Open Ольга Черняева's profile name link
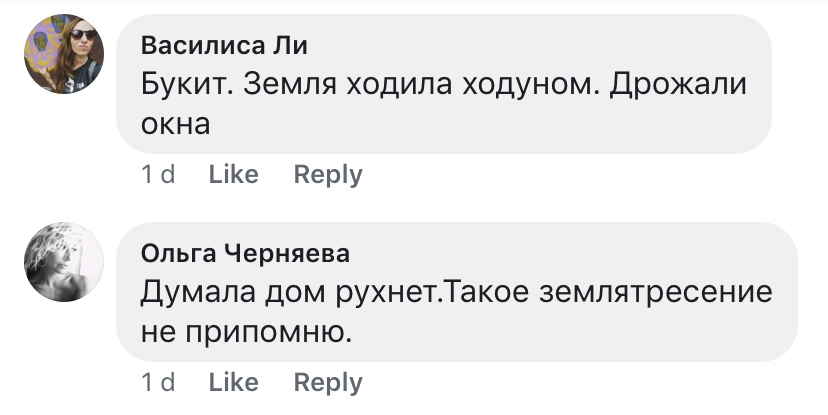The height and width of the screenshot is (415, 828). (x=245, y=253)
